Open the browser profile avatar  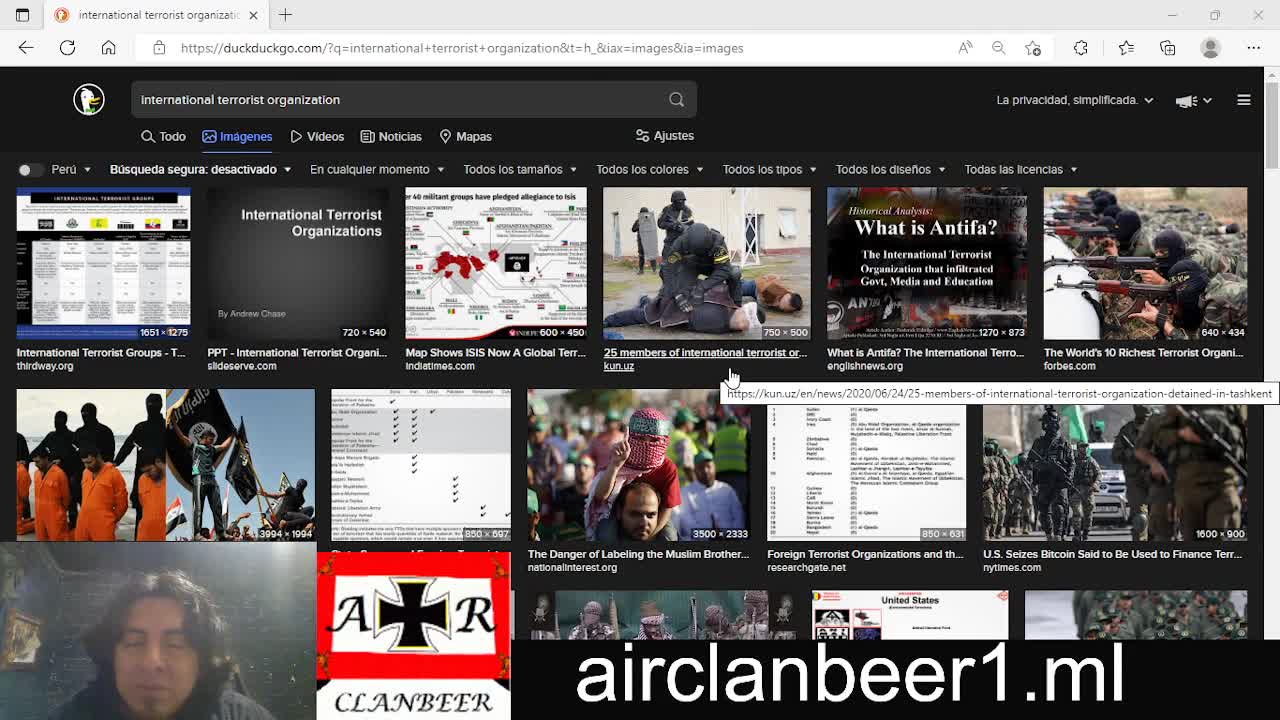pos(1211,48)
